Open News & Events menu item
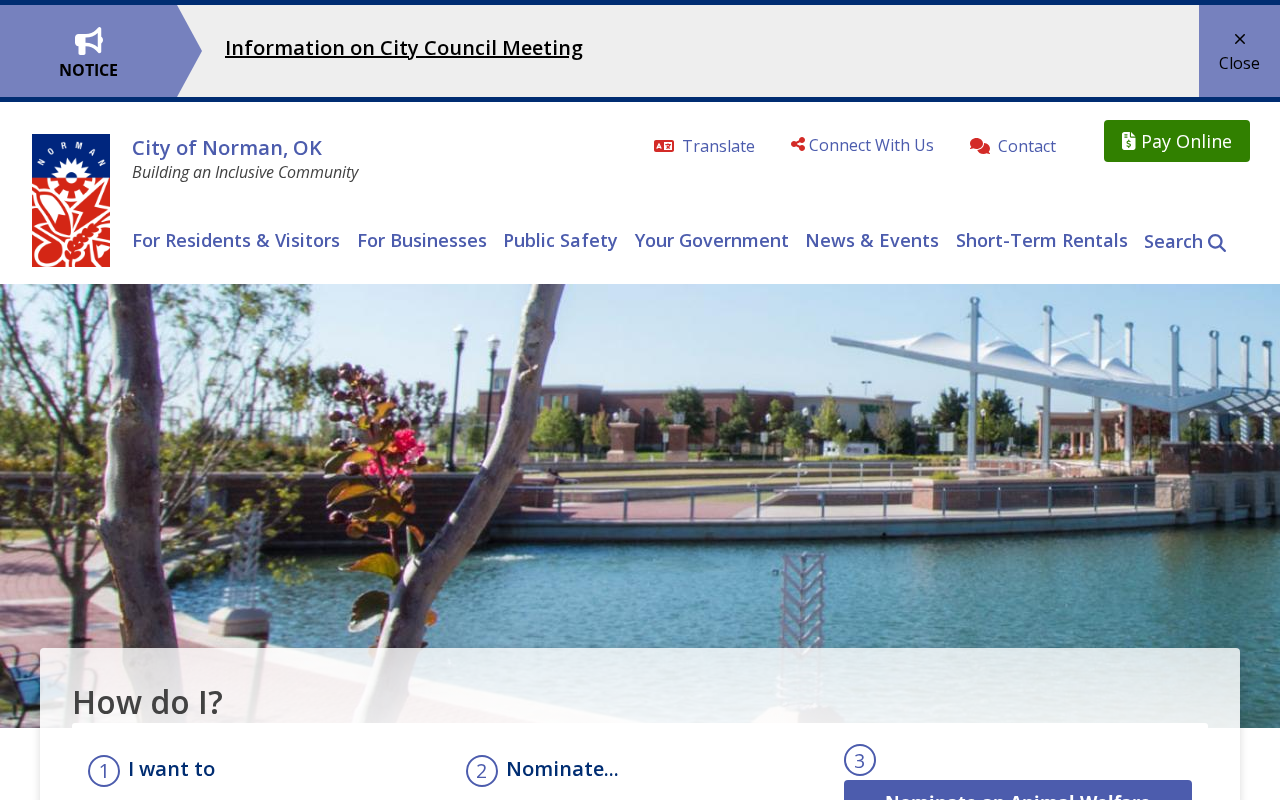1280x800 pixels. [872, 240]
